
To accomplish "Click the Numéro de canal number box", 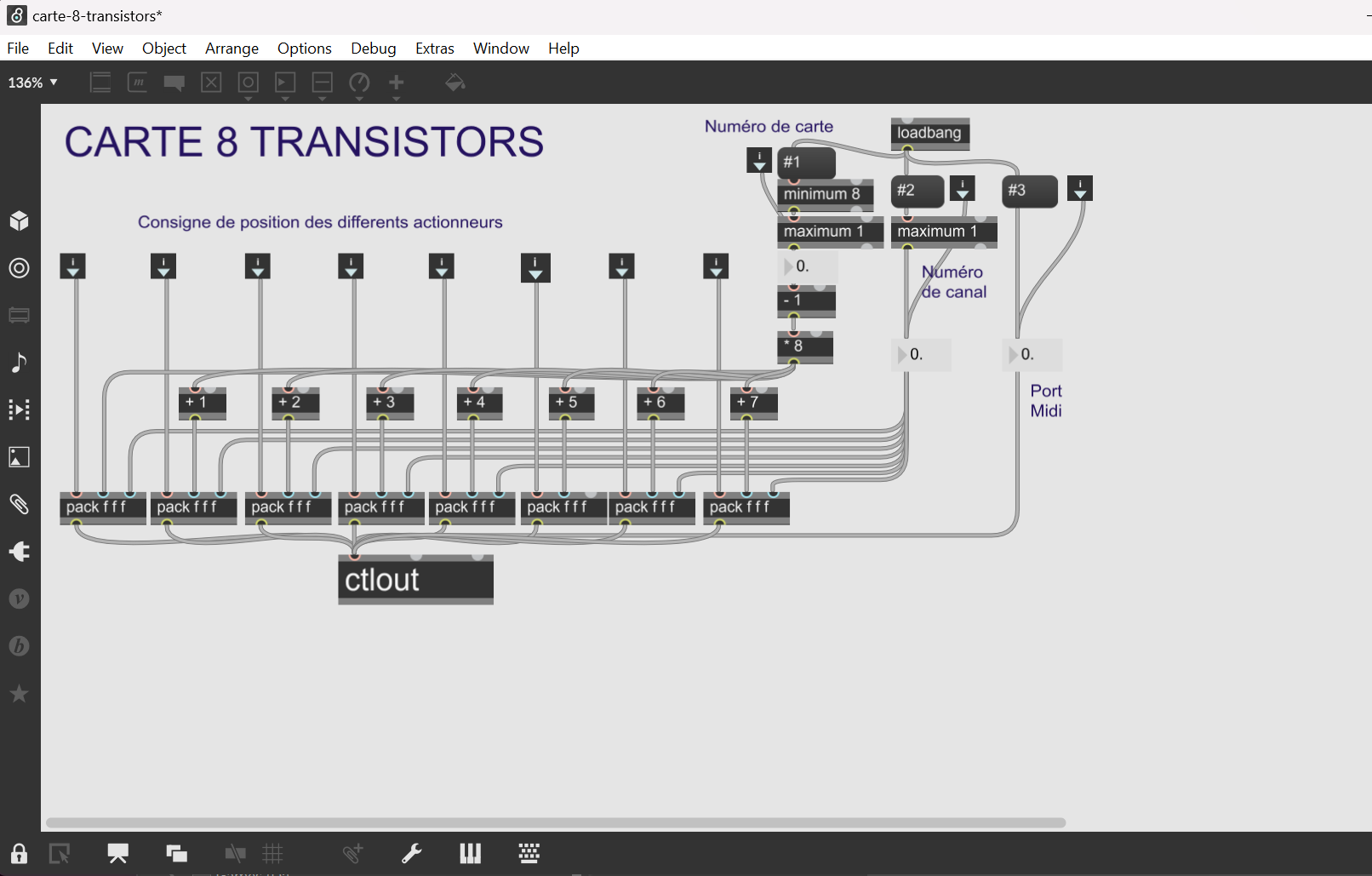I will click(921, 354).
